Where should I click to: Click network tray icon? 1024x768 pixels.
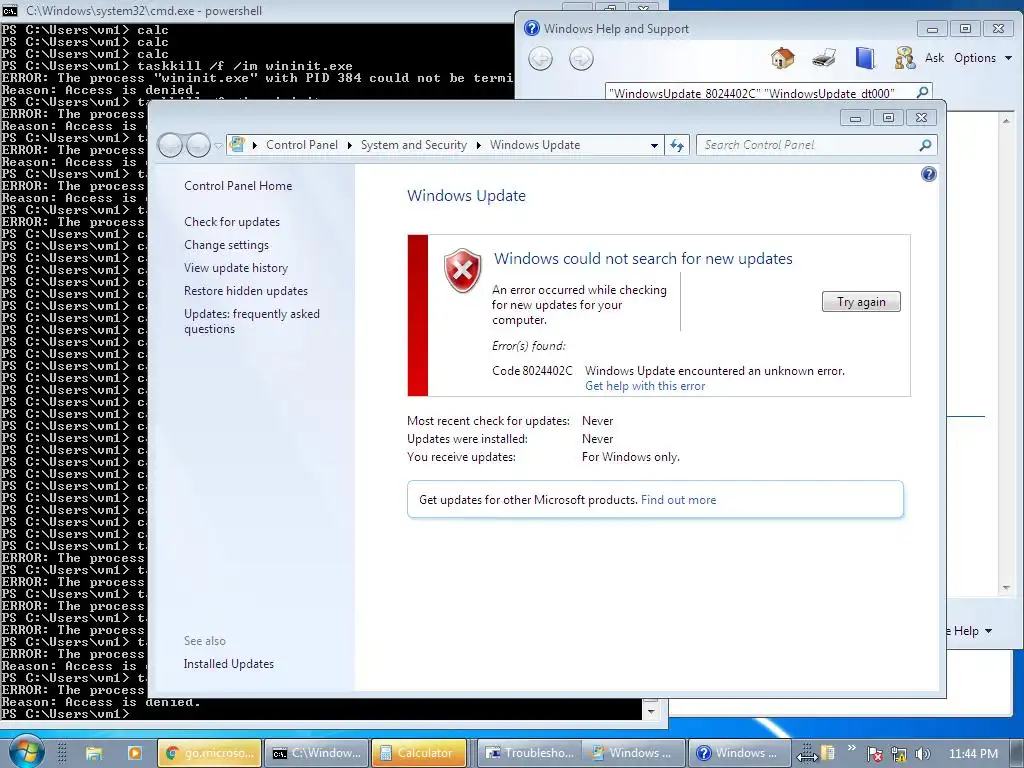pyautogui.click(x=899, y=754)
